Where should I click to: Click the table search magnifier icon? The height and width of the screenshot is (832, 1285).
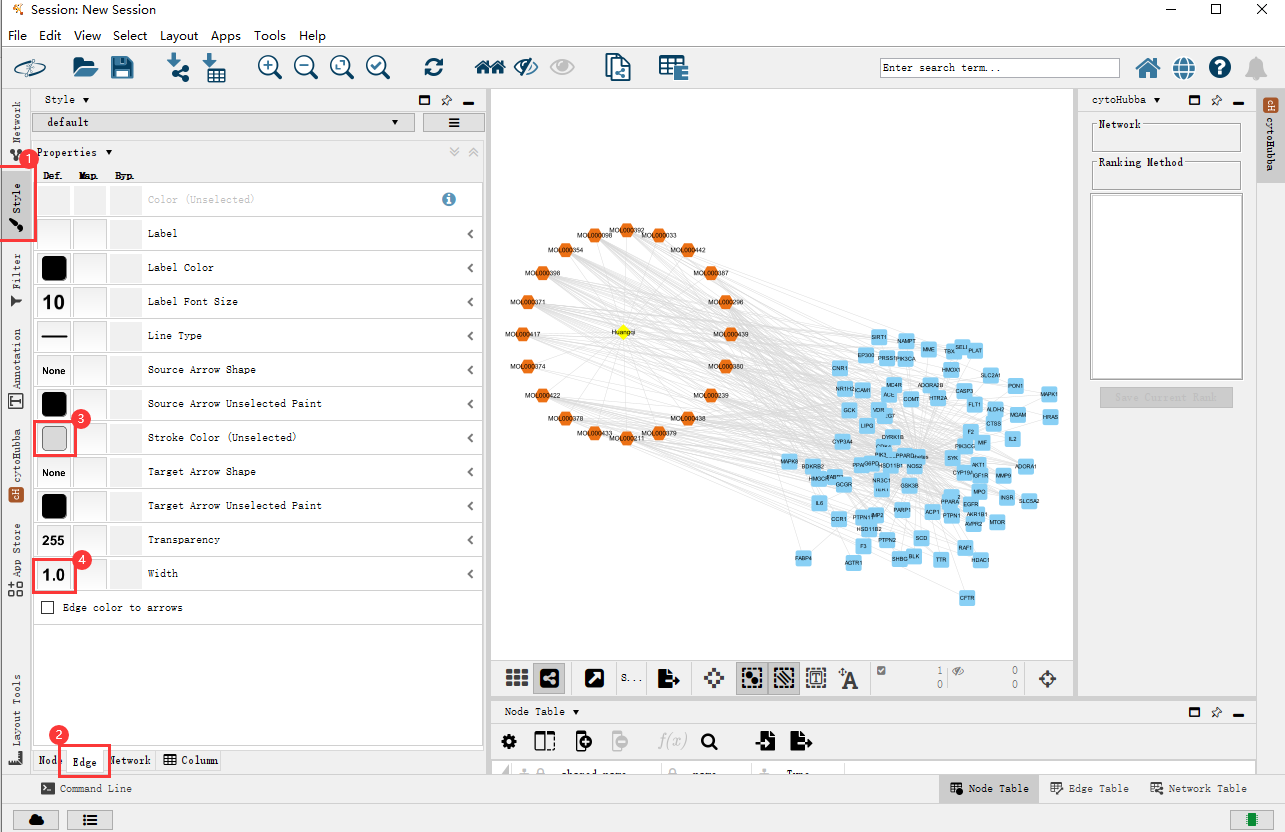click(709, 741)
